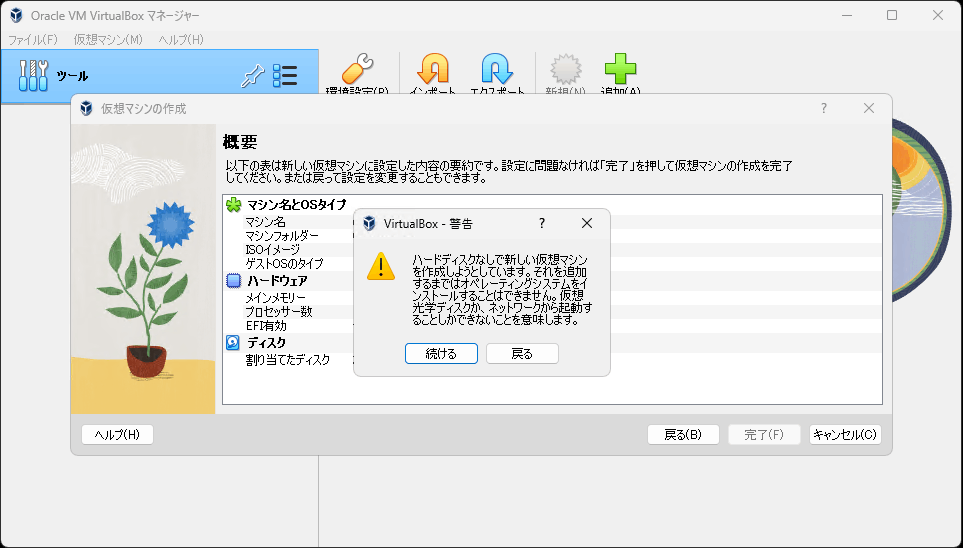Close the 仮想マシンの作成 wizard window

click(868, 108)
